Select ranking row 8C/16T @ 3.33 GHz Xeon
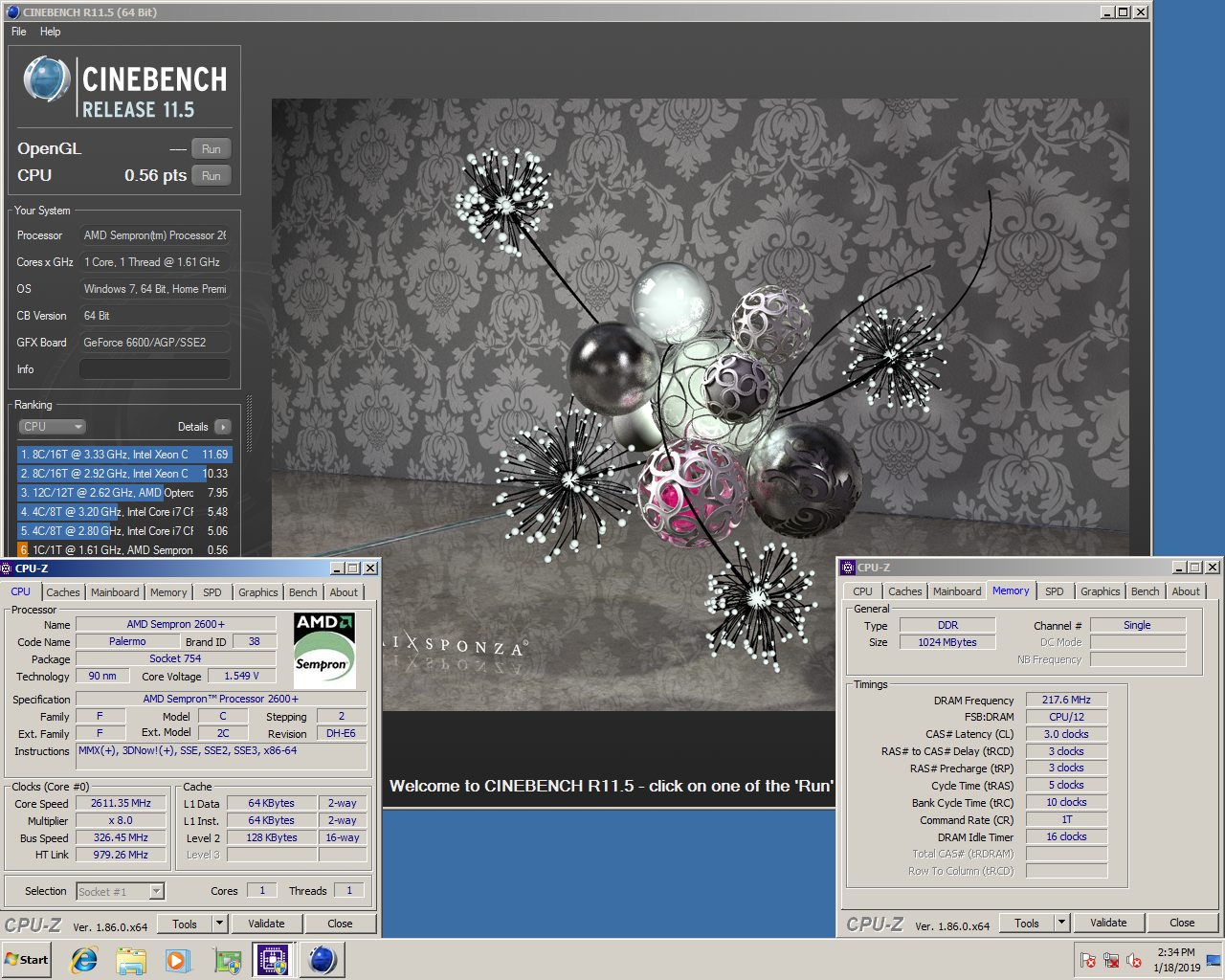The image size is (1225, 980). coord(124,455)
